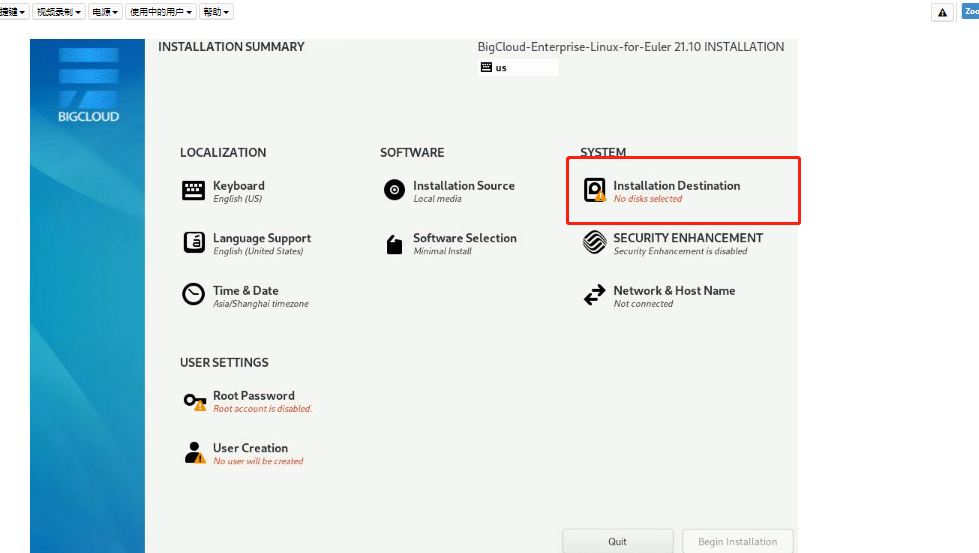Open the leftmost 快捷键 dropdown menu
This screenshot has height=553, width=979.
click(x=13, y=12)
